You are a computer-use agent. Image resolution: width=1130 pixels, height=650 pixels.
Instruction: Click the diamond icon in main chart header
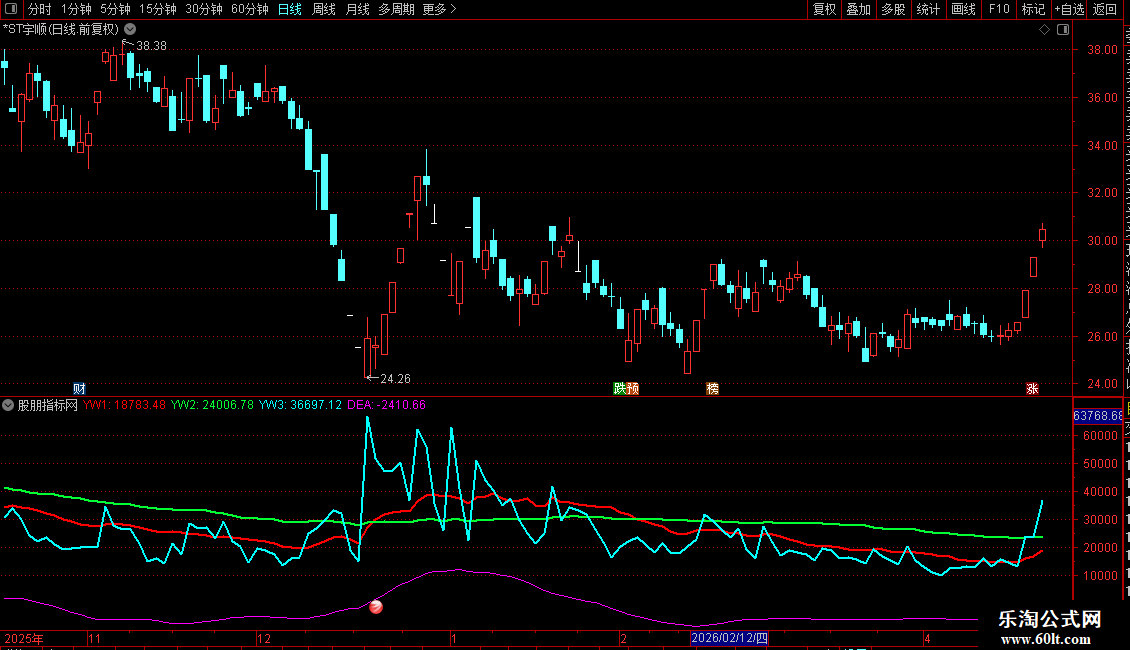point(1044,29)
